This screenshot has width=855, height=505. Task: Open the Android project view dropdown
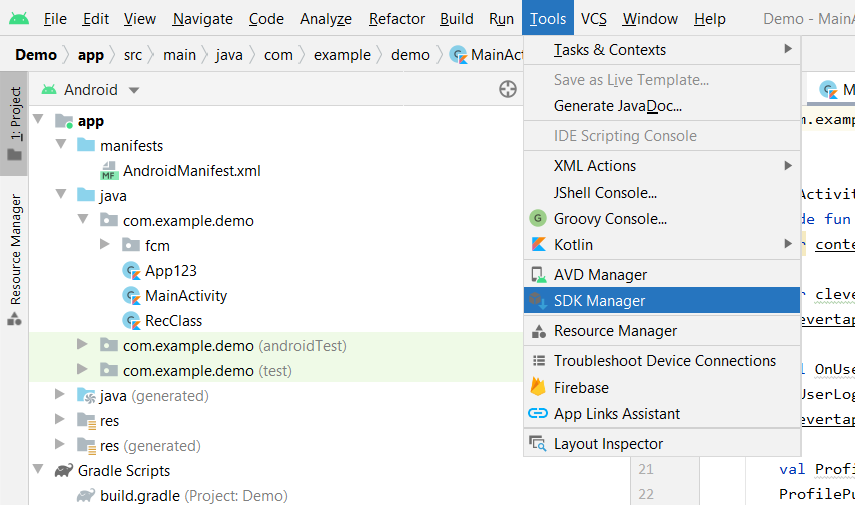pyautogui.click(x=134, y=90)
